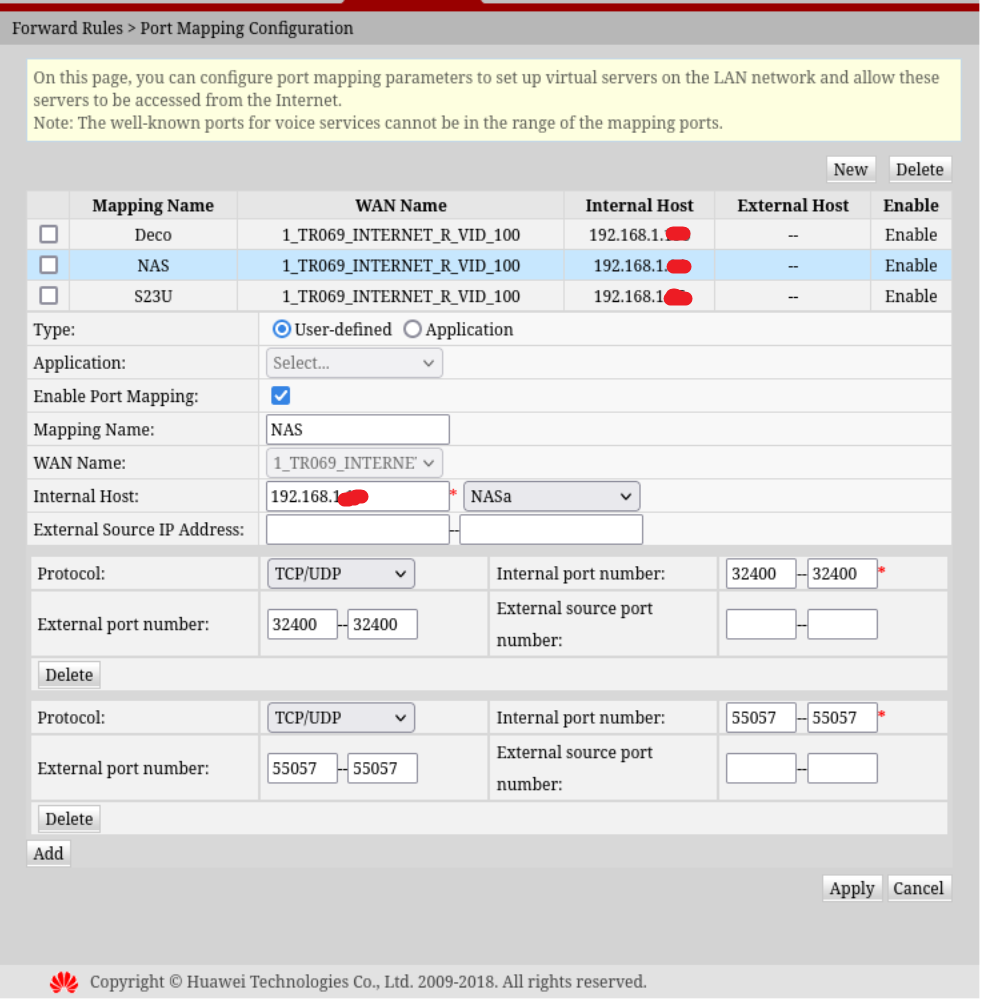Toggle the Enable Port Mapping checkbox
The height and width of the screenshot is (999, 982).
click(x=281, y=396)
